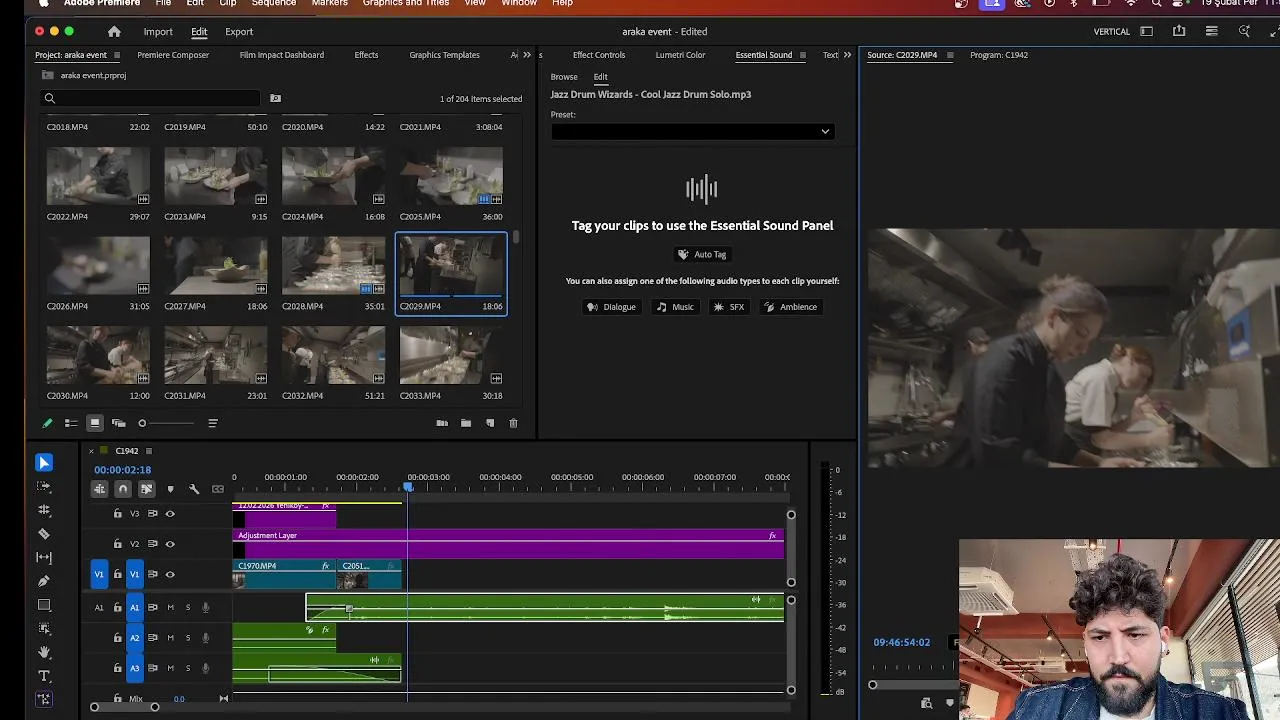Delete selected item with trash icon
The height and width of the screenshot is (720, 1280).
point(513,423)
